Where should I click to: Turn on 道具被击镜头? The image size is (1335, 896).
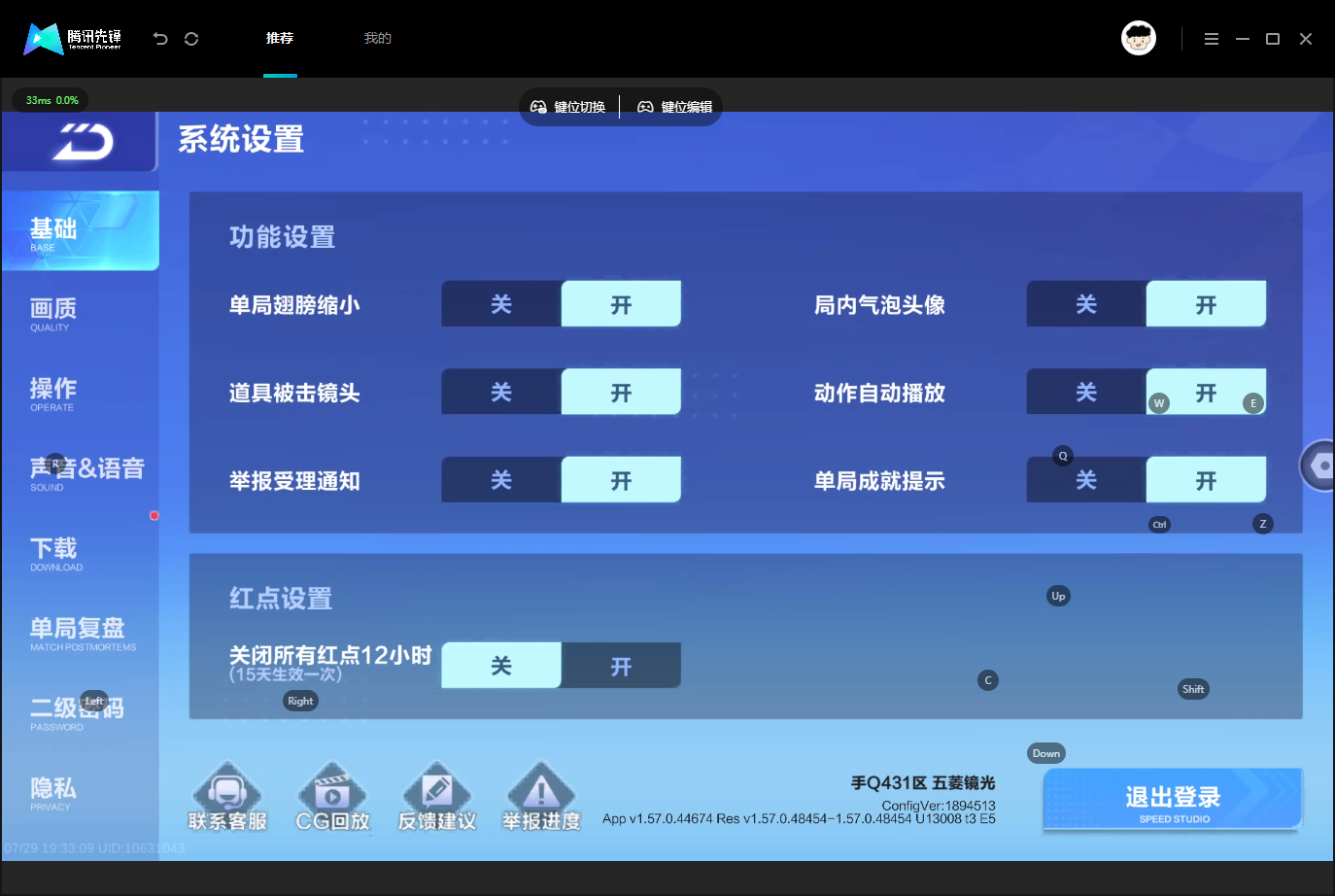621,392
